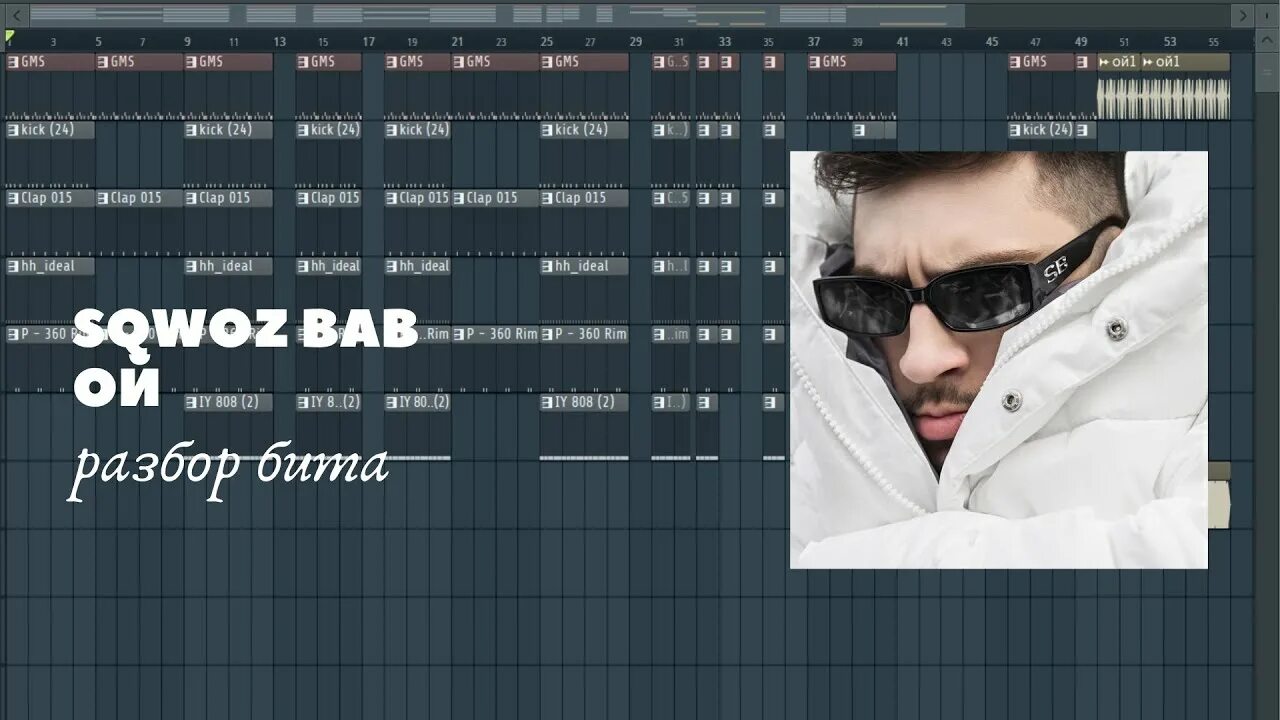Select the kick (24) clip at bar 25

click(584, 130)
